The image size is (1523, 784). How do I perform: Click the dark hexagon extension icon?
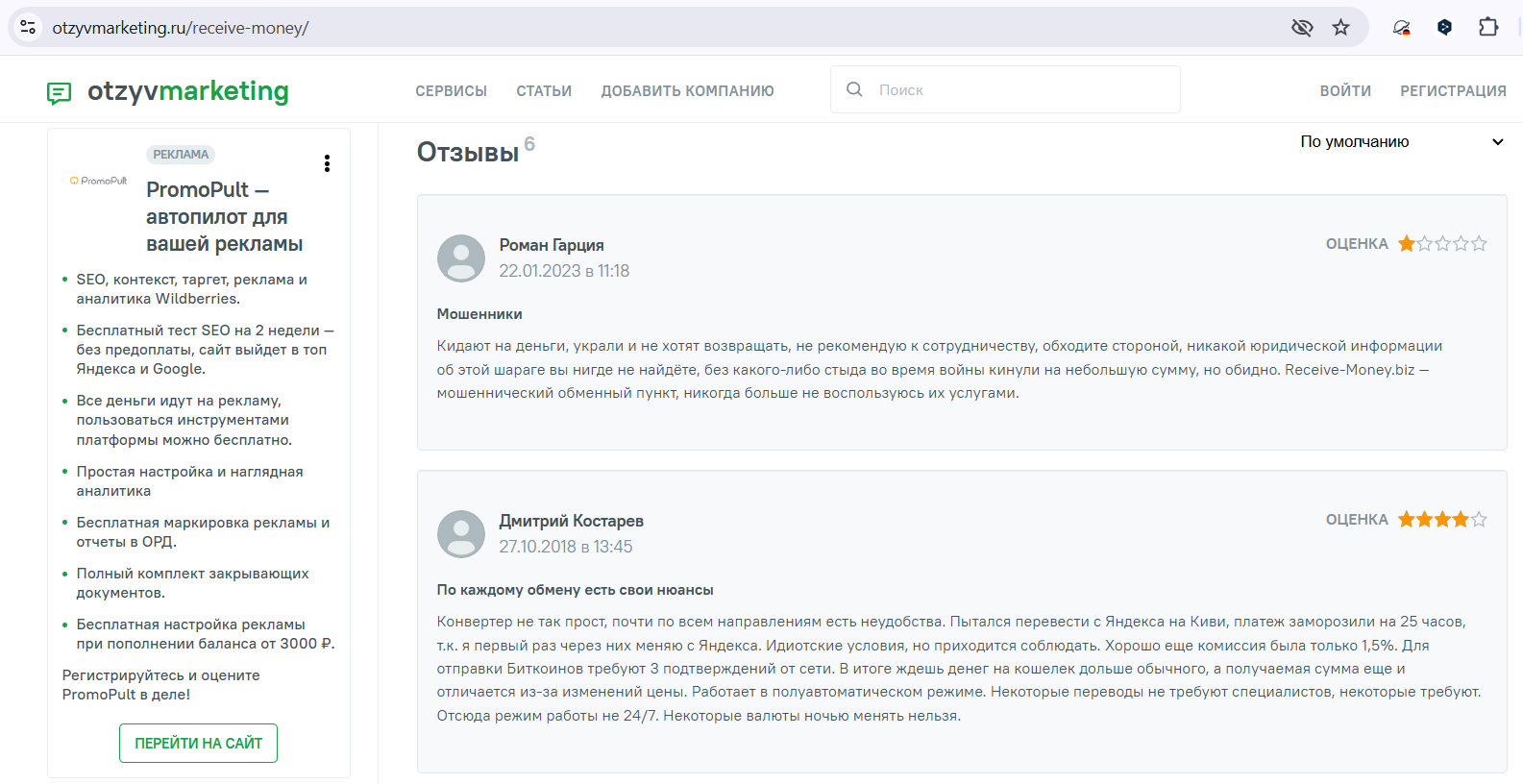coord(1444,28)
